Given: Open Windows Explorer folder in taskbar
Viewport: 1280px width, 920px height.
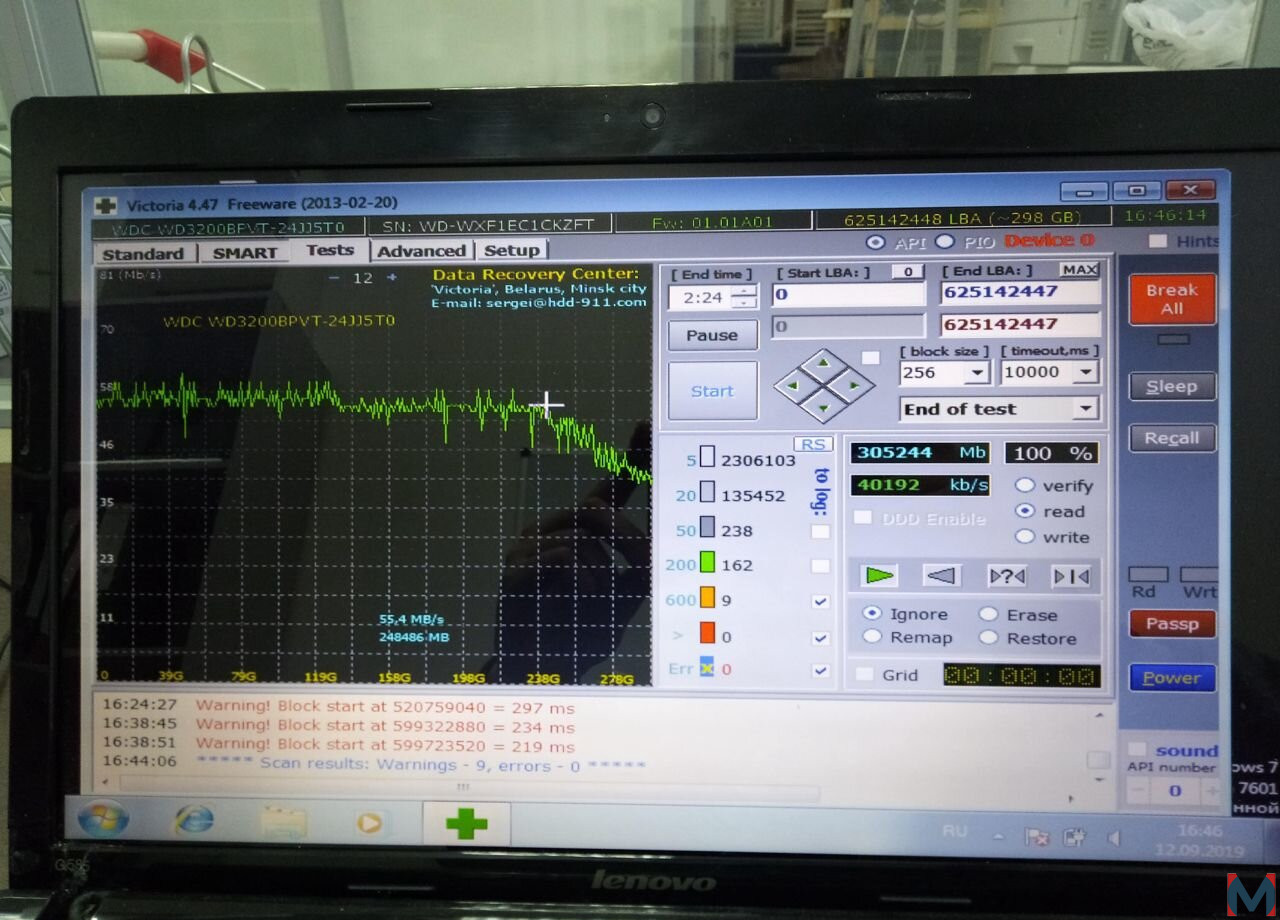Looking at the screenshot, I should 284,823.
